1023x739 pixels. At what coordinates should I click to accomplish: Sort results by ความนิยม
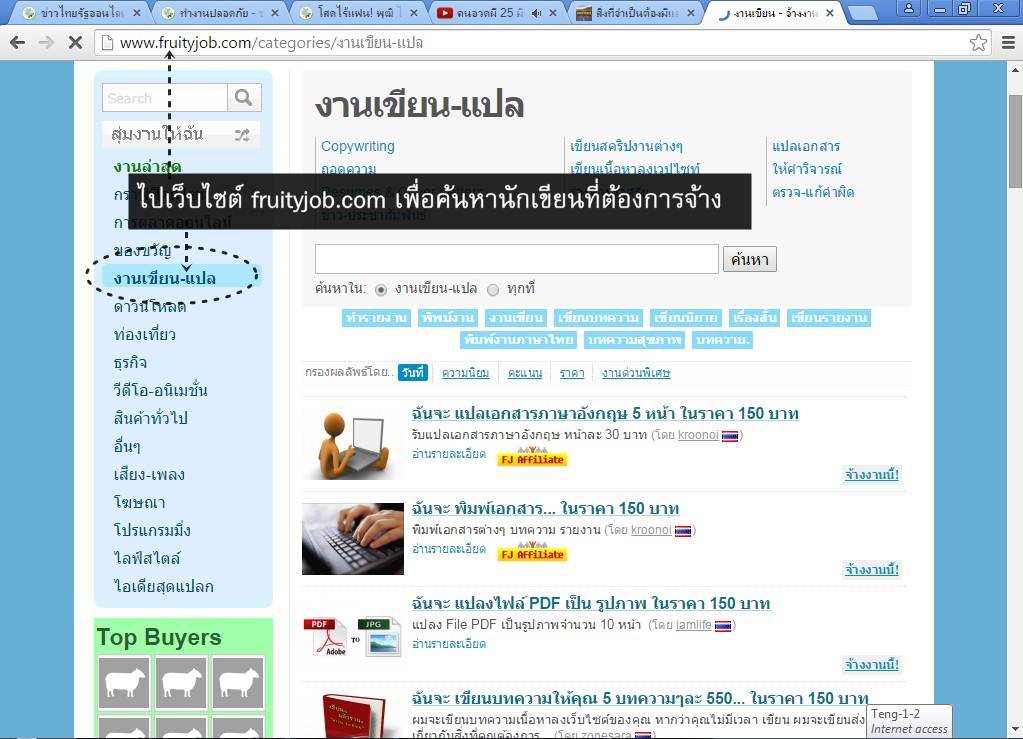pyautogui.click(x=465, y=373)
